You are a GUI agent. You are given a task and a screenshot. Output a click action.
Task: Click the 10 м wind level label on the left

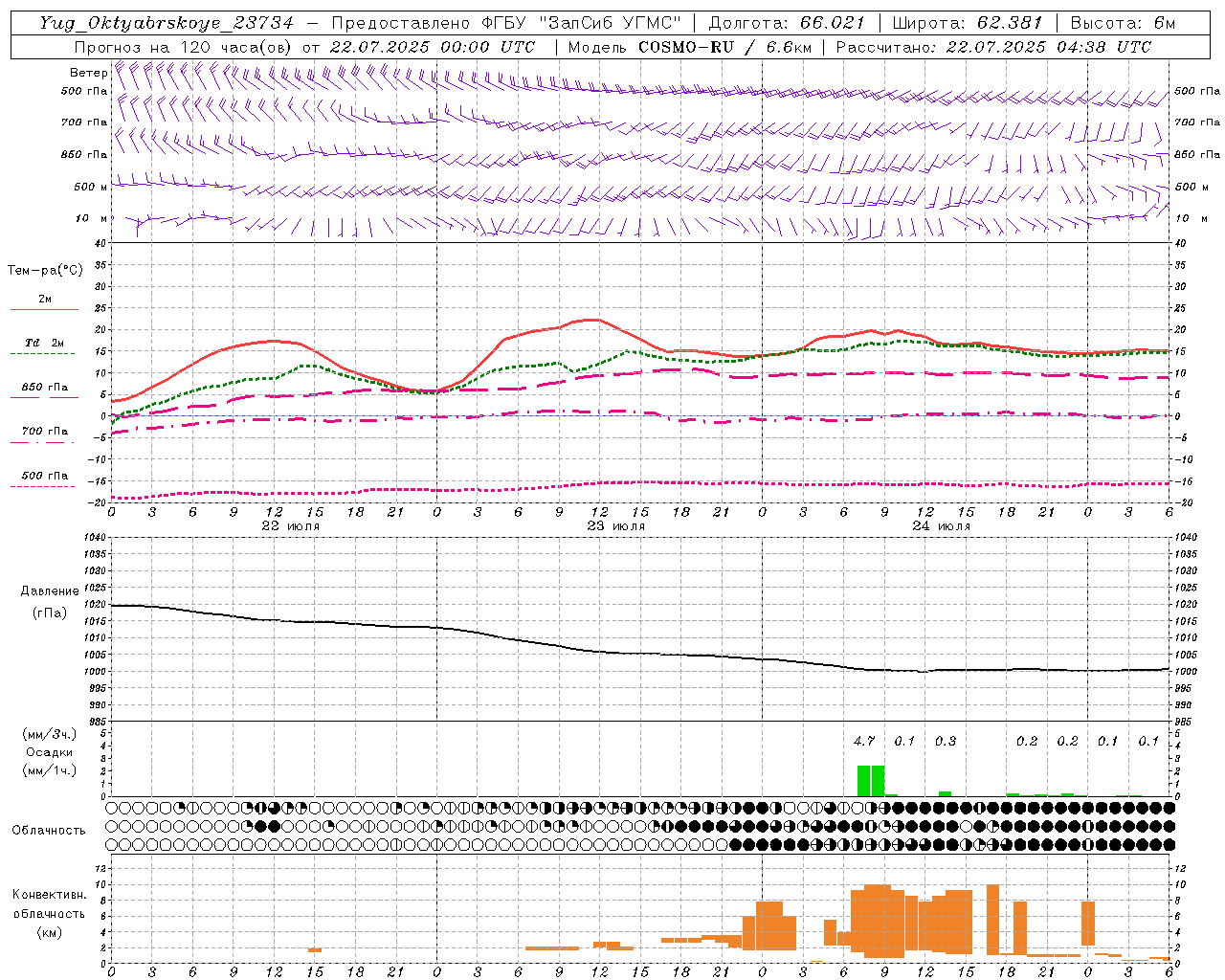pyautogui.click(x=91, y=218)
